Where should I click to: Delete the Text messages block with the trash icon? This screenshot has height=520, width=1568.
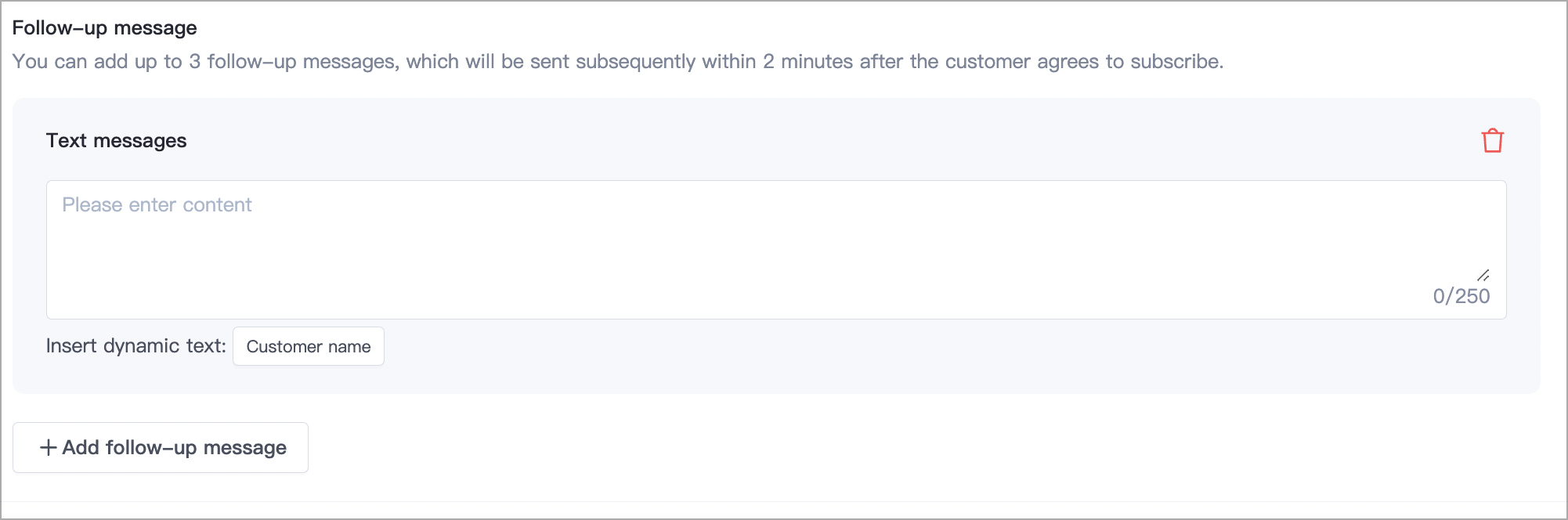coord(1492,141)
